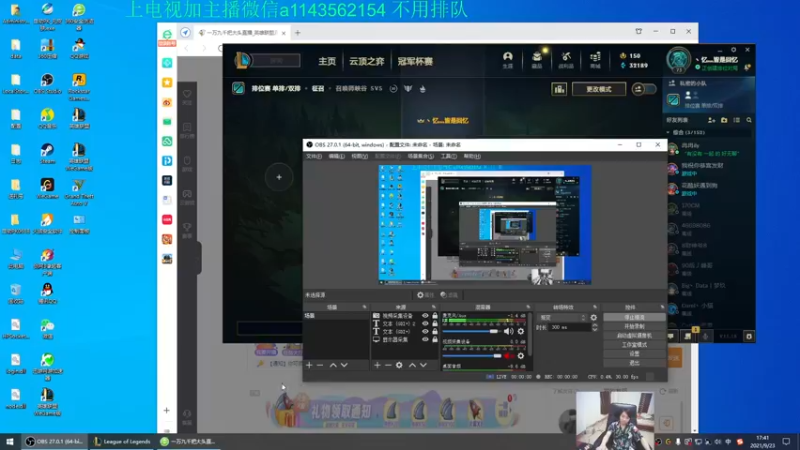The image size is (800, 450).
Task: Toggle visibility of display capture source
Action: click(x=425, y=339)
